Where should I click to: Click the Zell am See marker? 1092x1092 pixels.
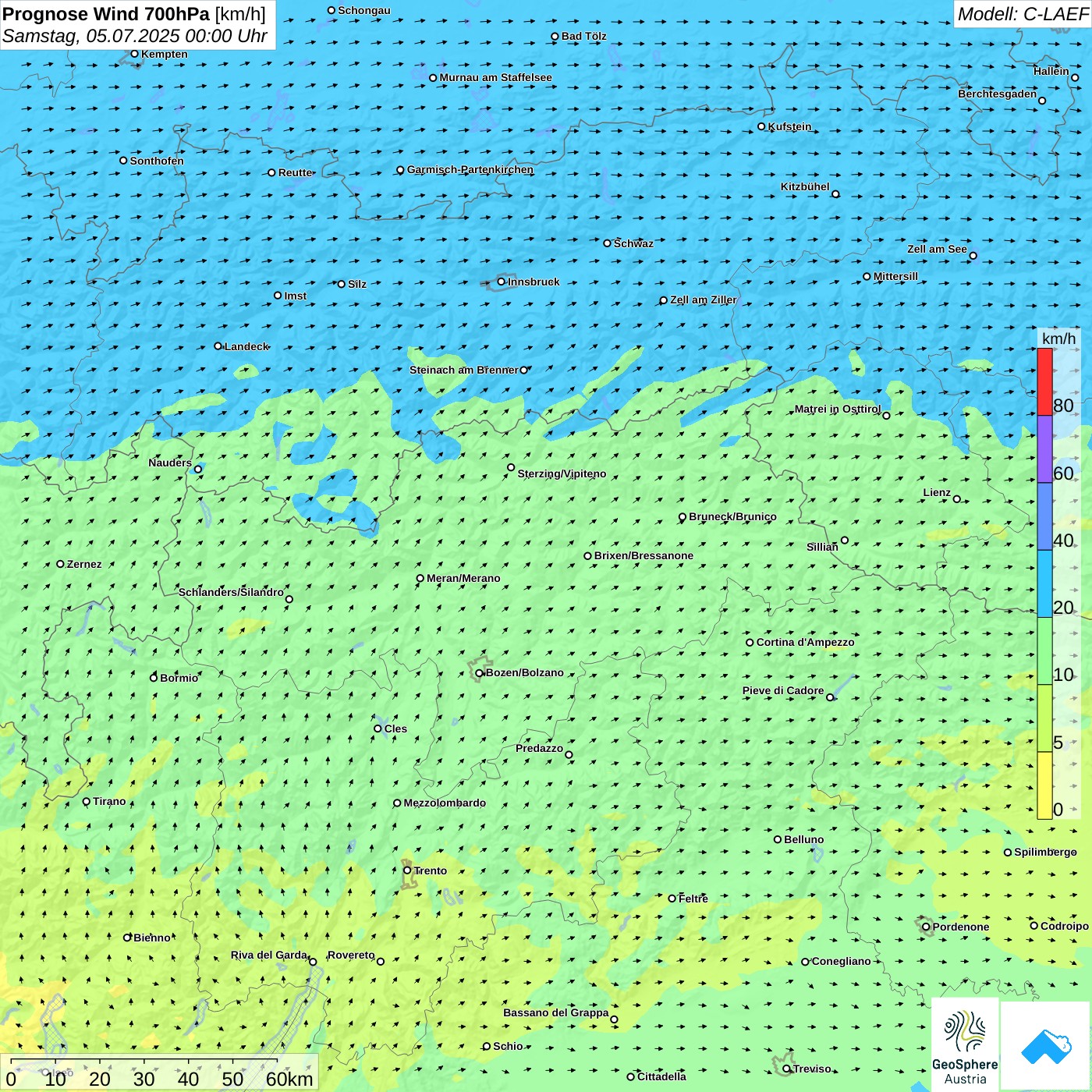[973, 256]
